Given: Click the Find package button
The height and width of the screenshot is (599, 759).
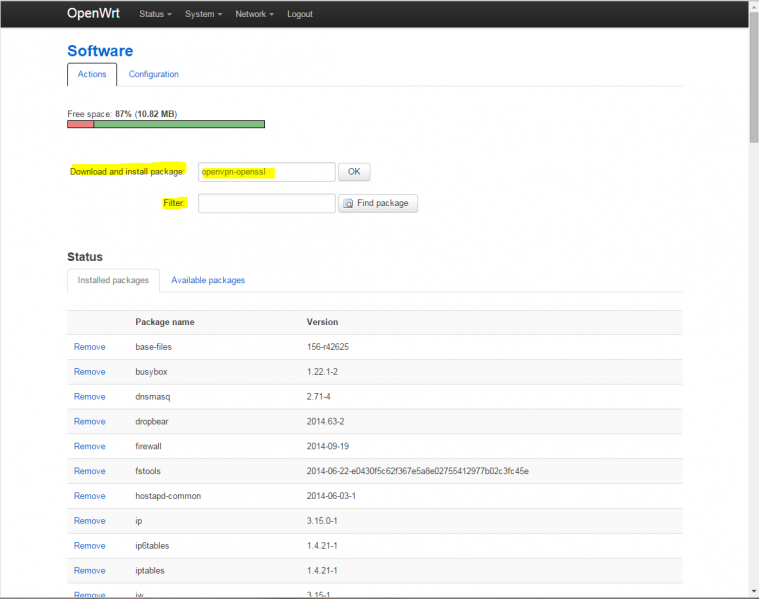Looking at the screenshot, I should pos(377,203).
